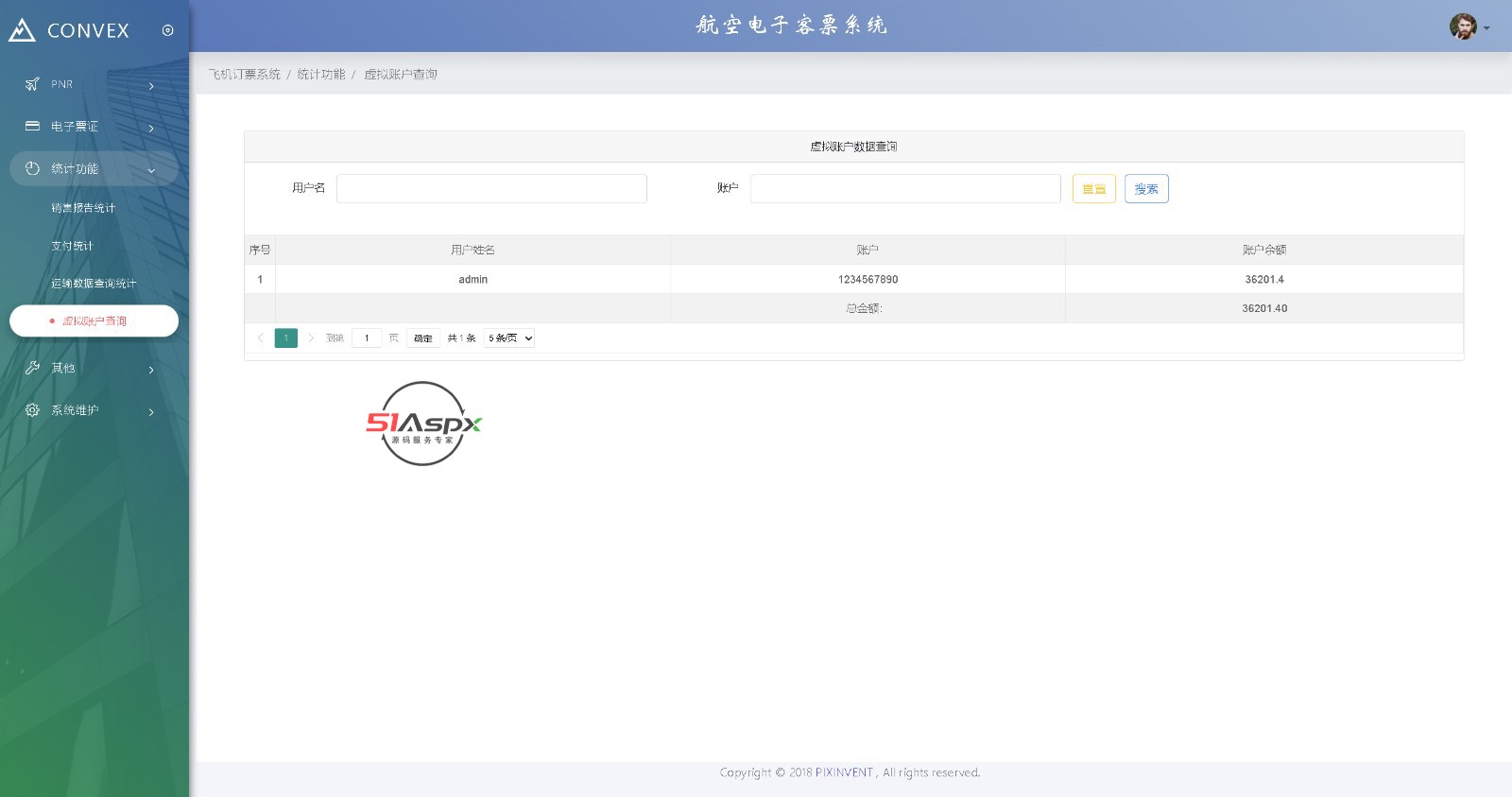Click the 虚拟账户数据查询 panel title

pos(853,147)
